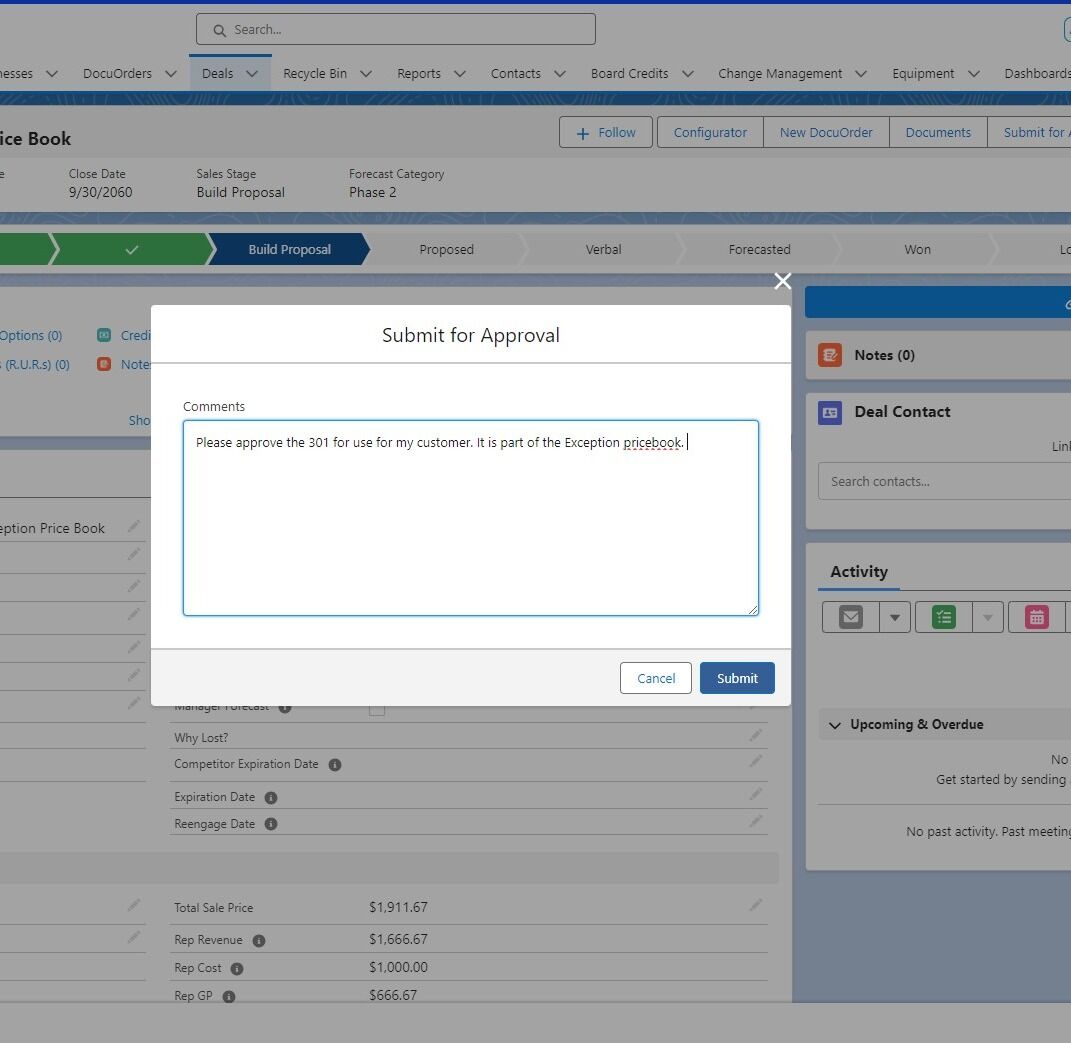Image resolution: width=1071 pixels, height=1043 pixels.
Task: Show info for Competitor Expiration Date
Action: [x=335, y=765]
